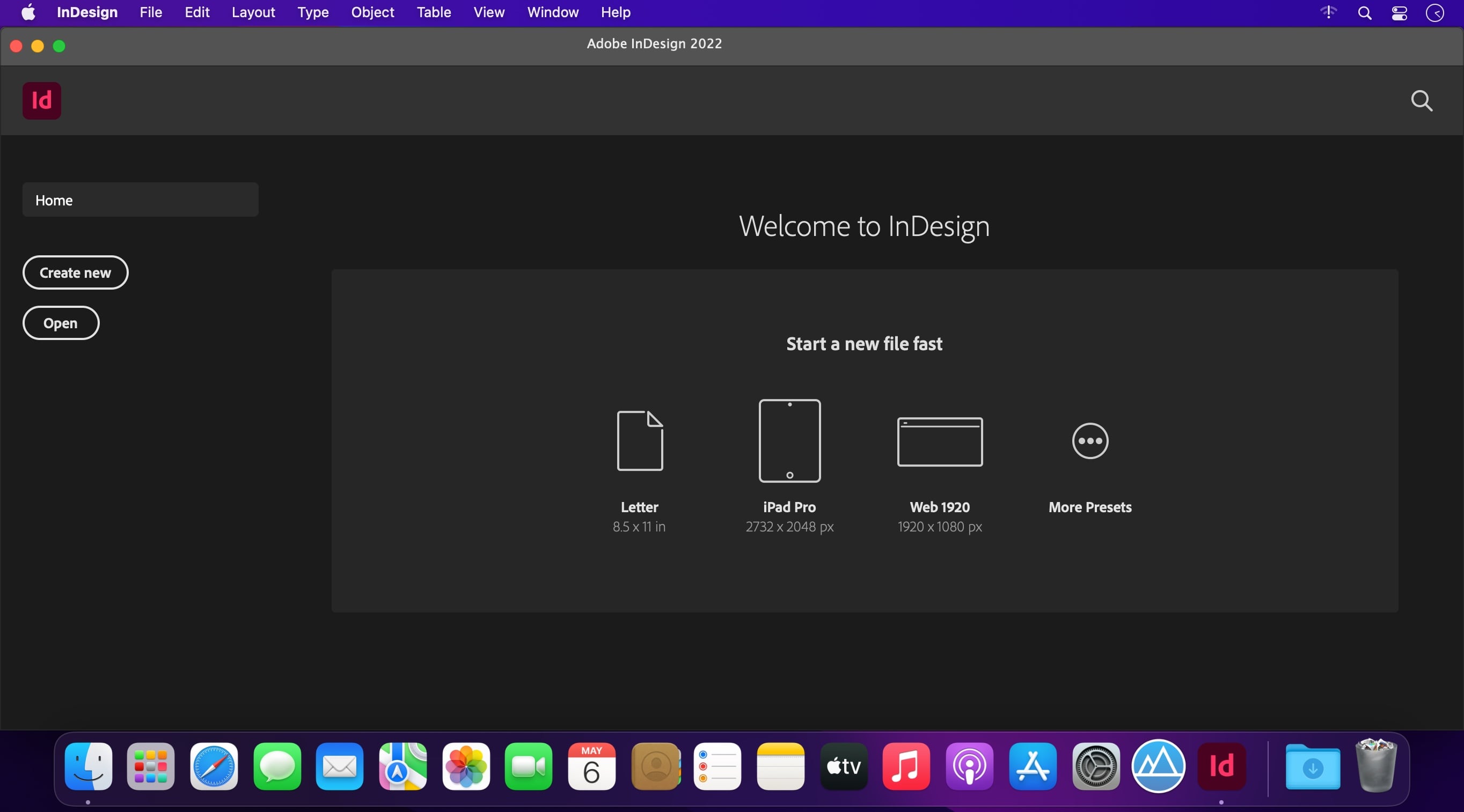Open the Help menu
Viewport: 1464px width, 812px height.
[x=616, y=12]
